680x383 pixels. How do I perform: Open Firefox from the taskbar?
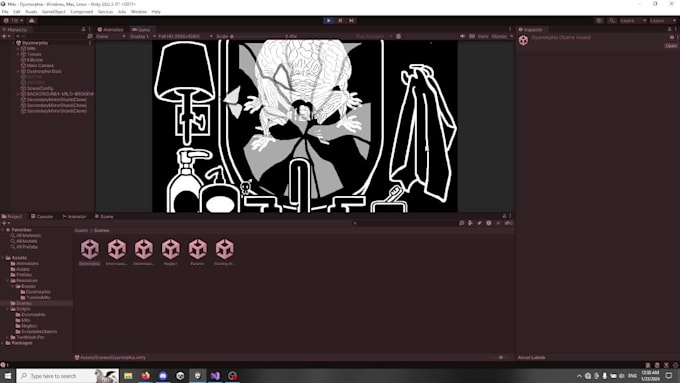145,376
